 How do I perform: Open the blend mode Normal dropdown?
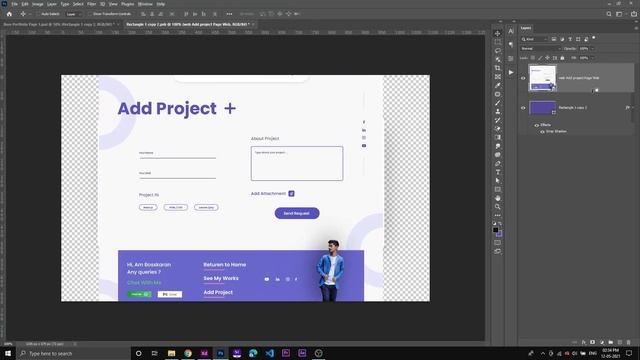pyautogui.click(x=541, y=49)
